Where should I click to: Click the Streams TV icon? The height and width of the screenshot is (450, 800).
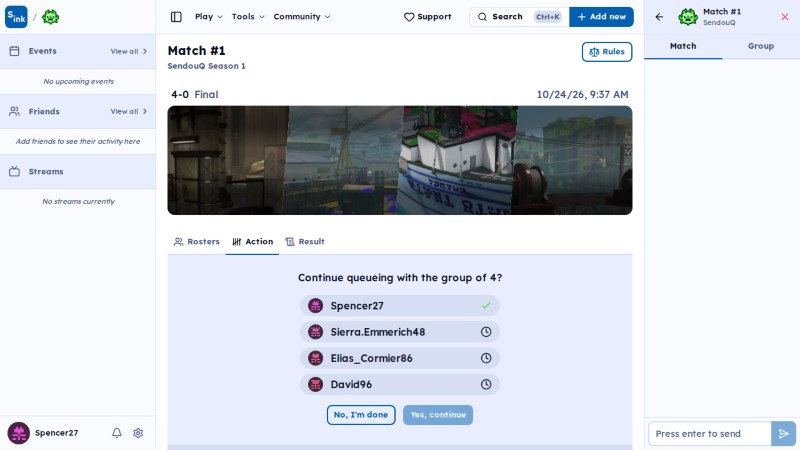(14, 171)
